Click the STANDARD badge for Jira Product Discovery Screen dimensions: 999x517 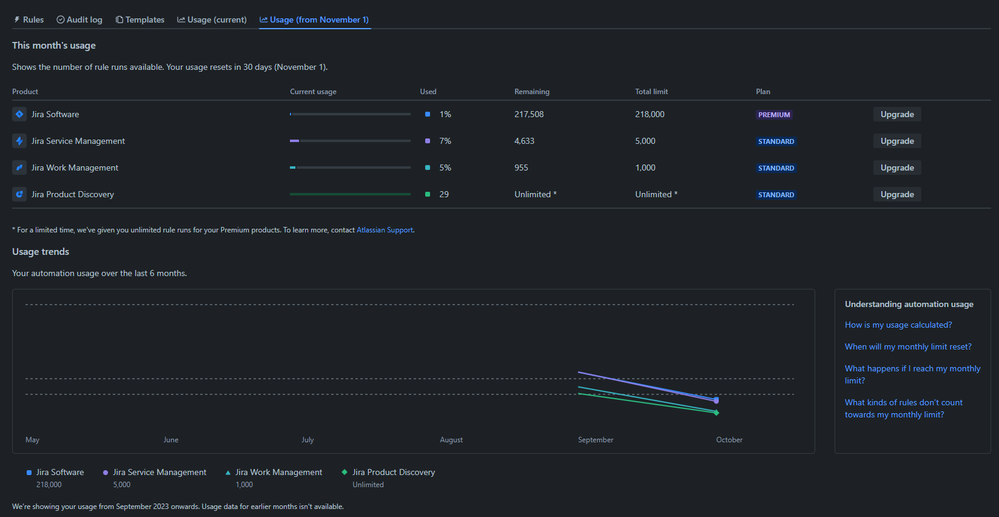(776, 195)
